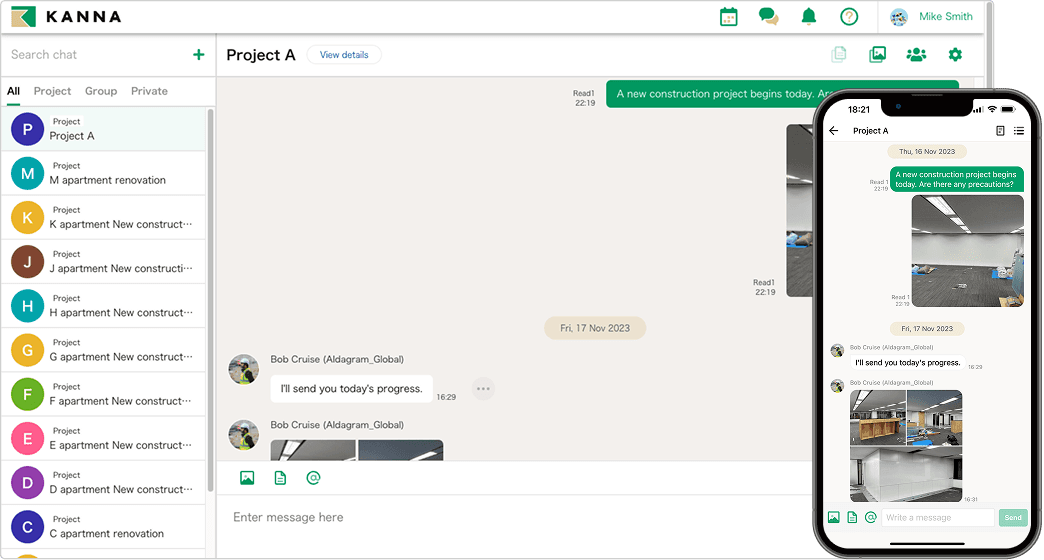Switch to the Private tab
The width and height of the screenshot is (1044, 560).
tap(149, 91)
